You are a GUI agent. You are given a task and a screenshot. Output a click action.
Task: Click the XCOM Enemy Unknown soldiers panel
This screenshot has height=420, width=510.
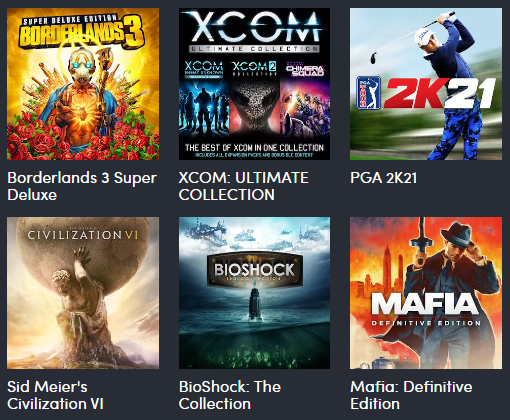point(204,100)
